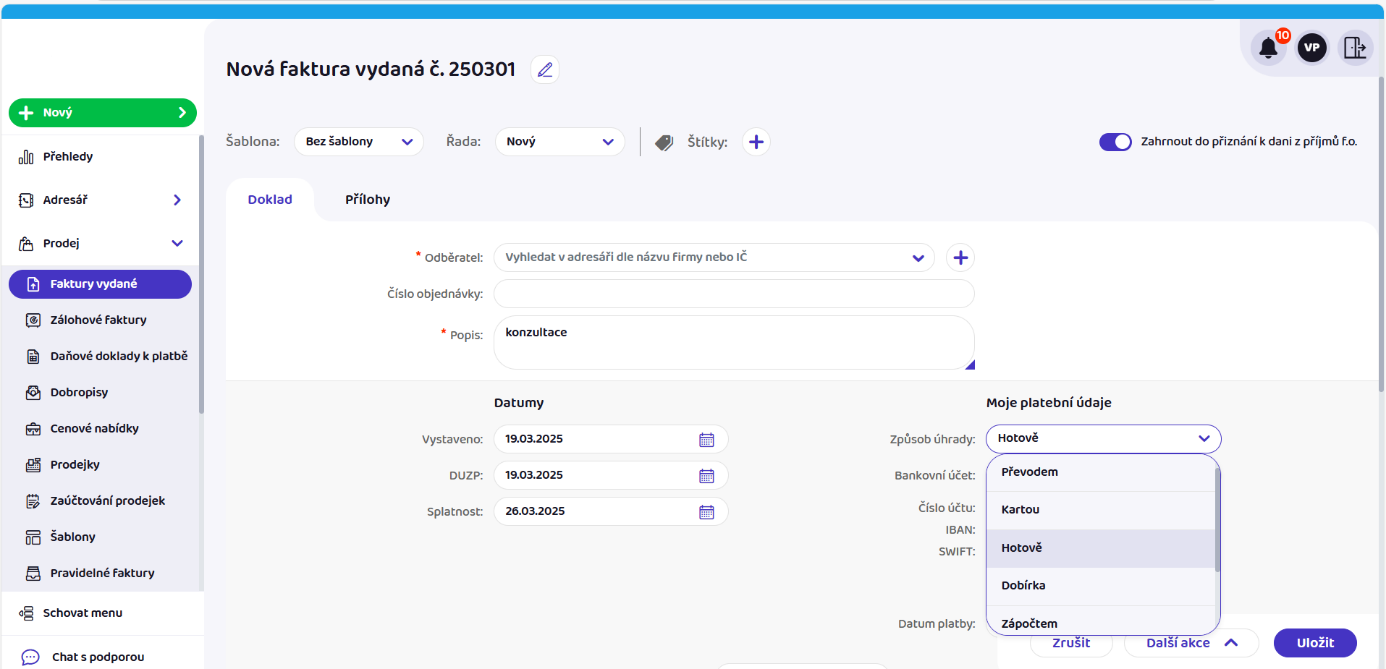Click the sidebar menu scrollbar
This screenshot has width=1386, height=669.
pos(201,274)
